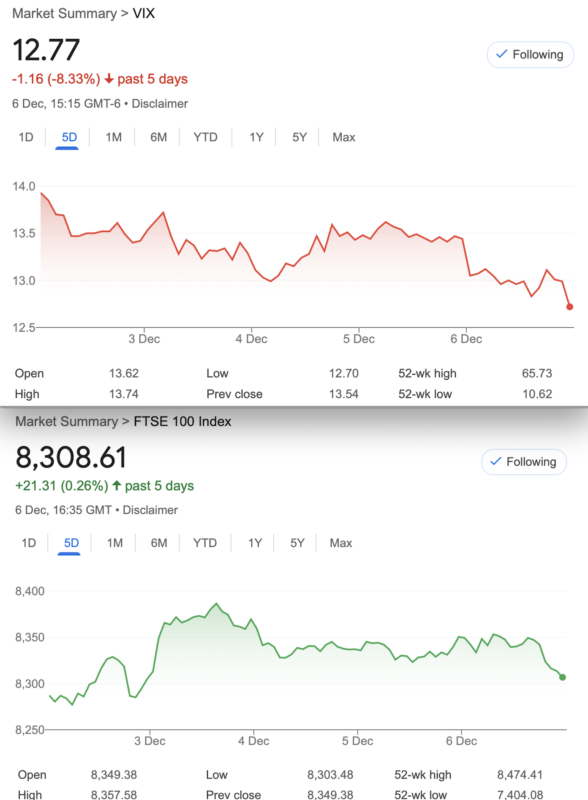
Task: Click Market Summary breadcrumb above FTSE 100
Action: [66, 421]
